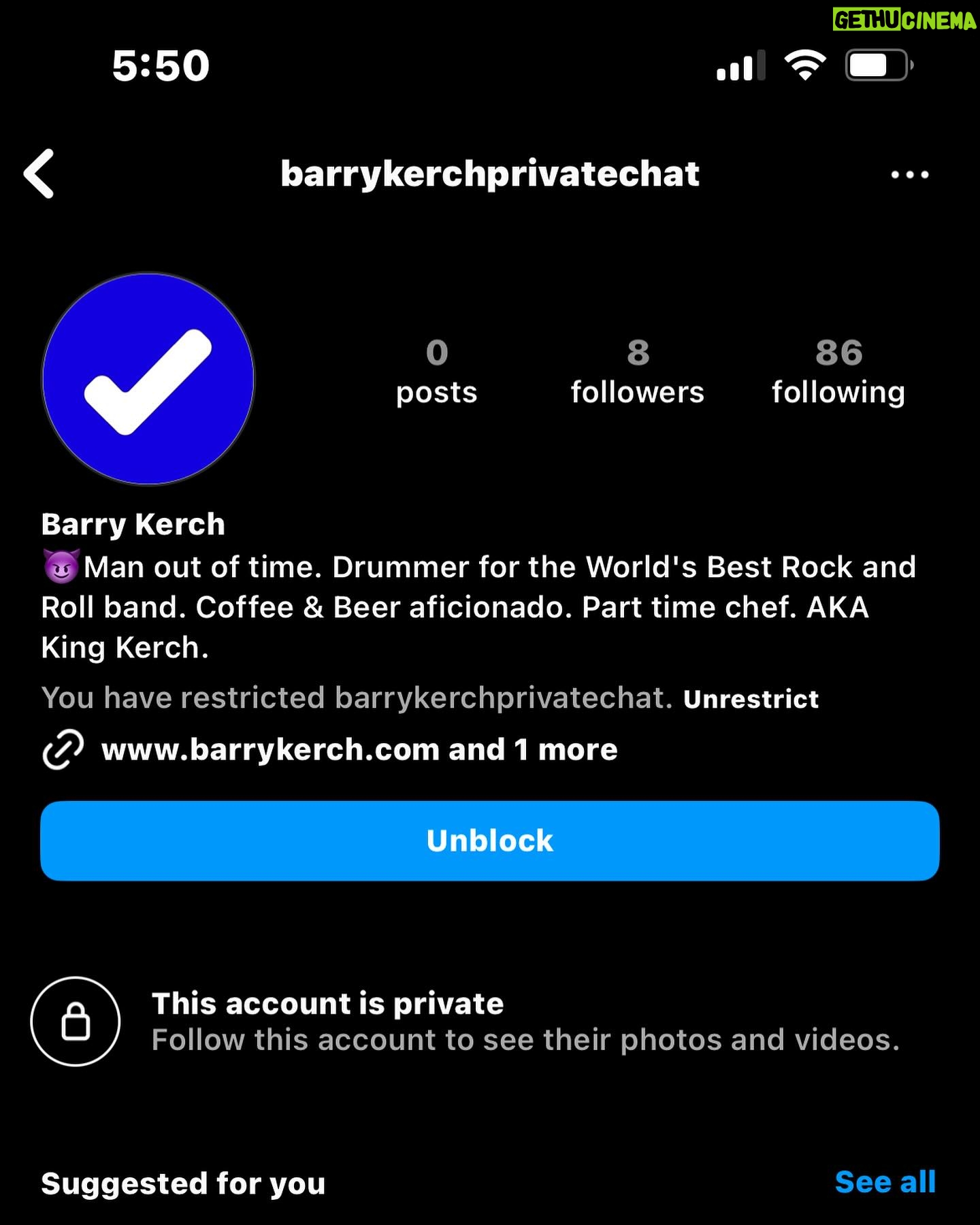Tap the 5:50 clock in status bar
980x1225 pixels.
tap(161, 65)
